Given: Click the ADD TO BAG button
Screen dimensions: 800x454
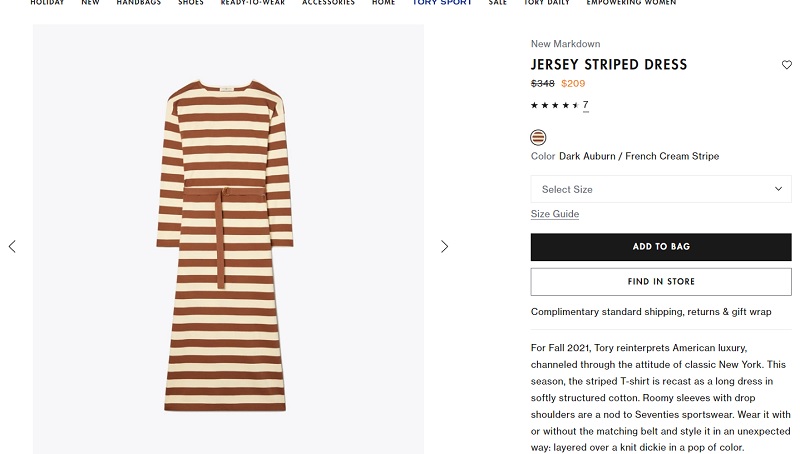Looking at the screenshot, I should [661, 247].
